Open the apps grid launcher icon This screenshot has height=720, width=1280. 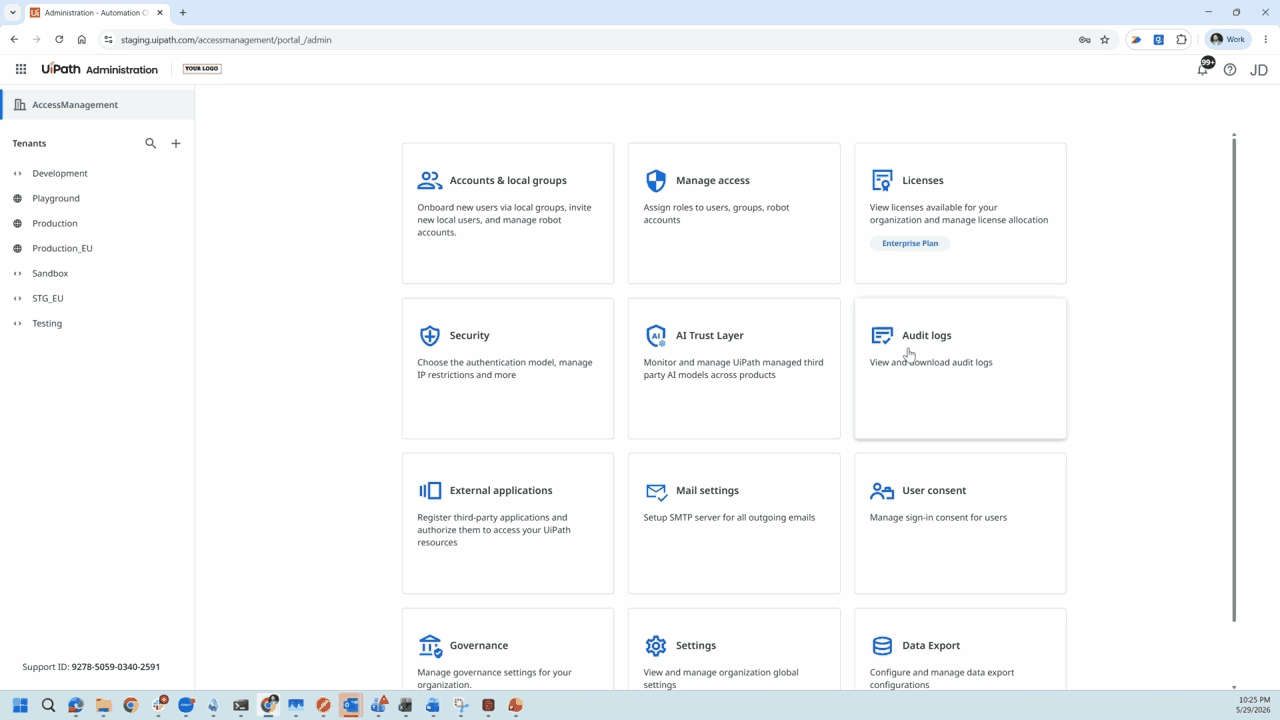21,69
